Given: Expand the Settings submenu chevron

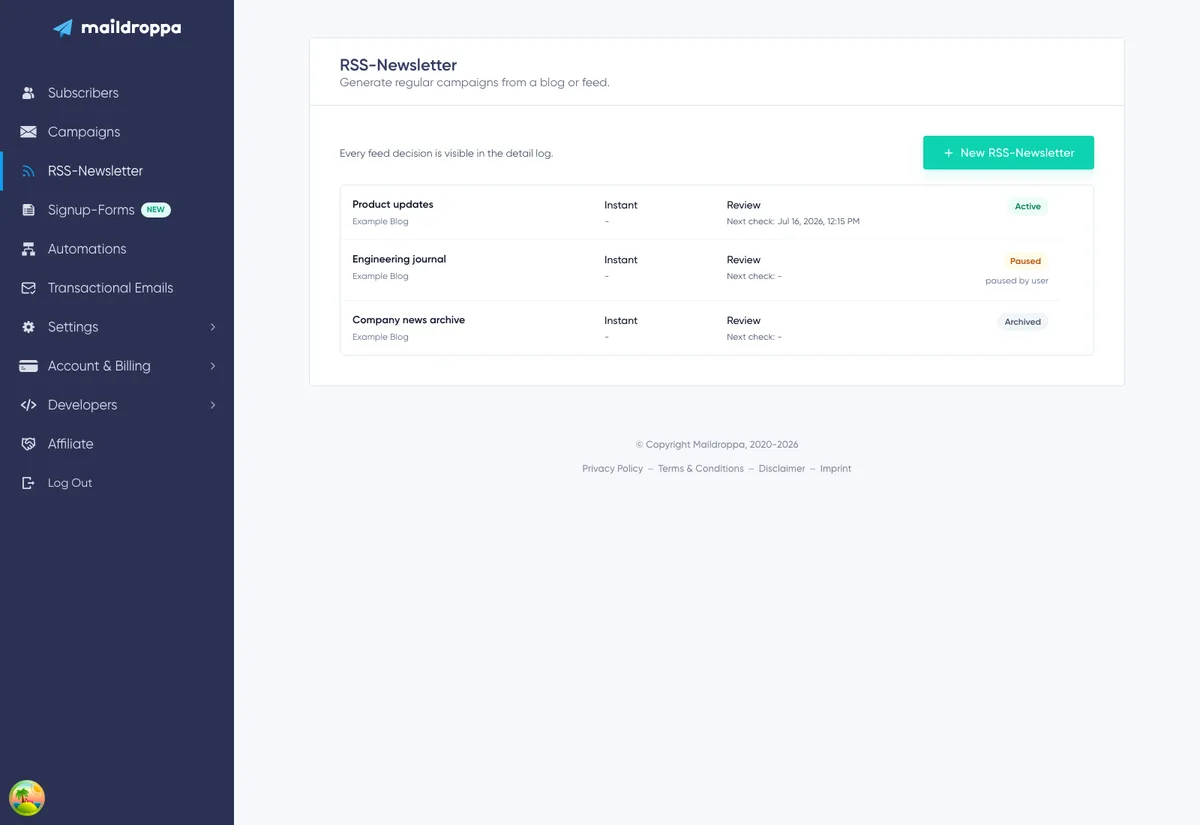Looking at the screenshot, I should pos(213,327).
